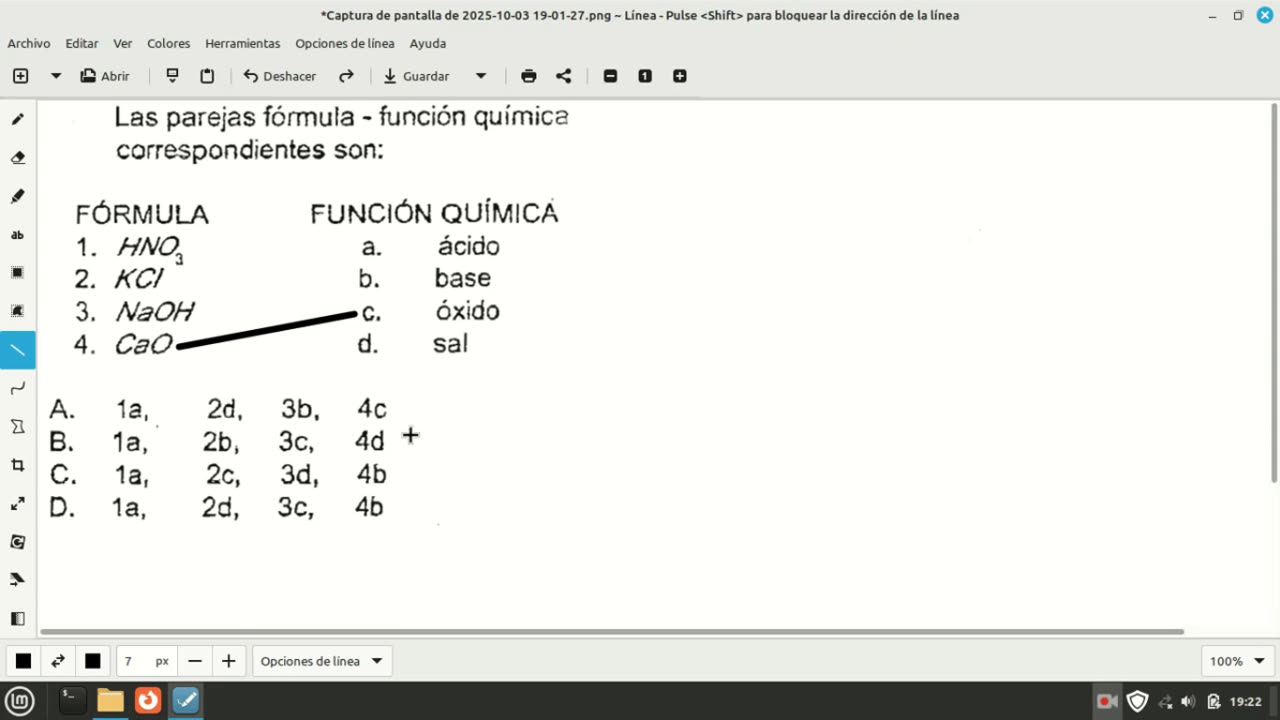The height and width of the screenshot is (720, 1280).
Task: Expand bottom Opciones de línea dropdown
Action: point(321,661)
